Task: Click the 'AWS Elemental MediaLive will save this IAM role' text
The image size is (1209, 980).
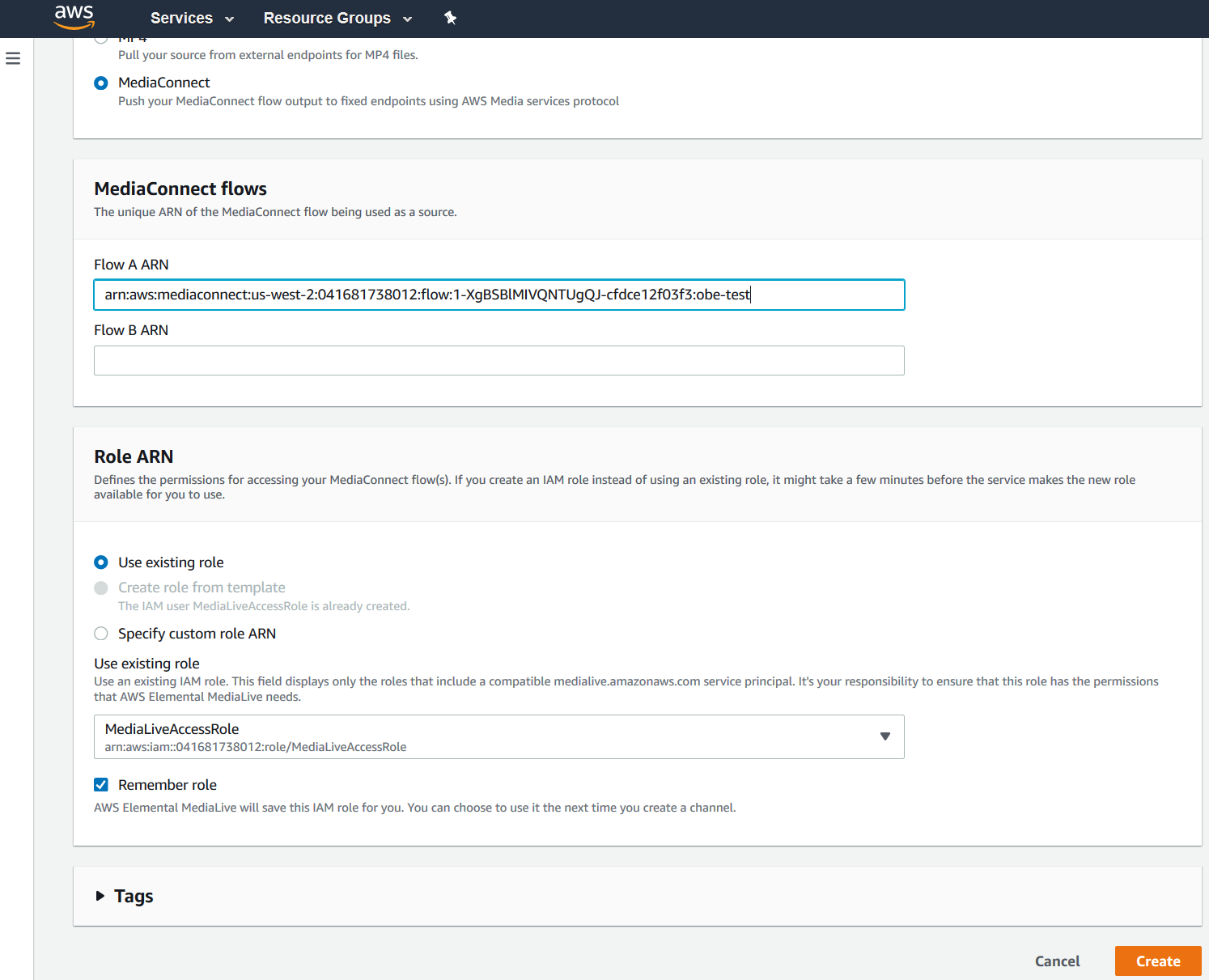Action: [415, 808]
